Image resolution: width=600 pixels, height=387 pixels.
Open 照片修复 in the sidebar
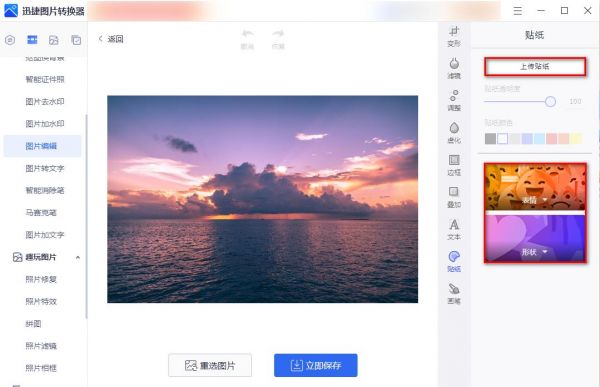click(x=41, y=279)
